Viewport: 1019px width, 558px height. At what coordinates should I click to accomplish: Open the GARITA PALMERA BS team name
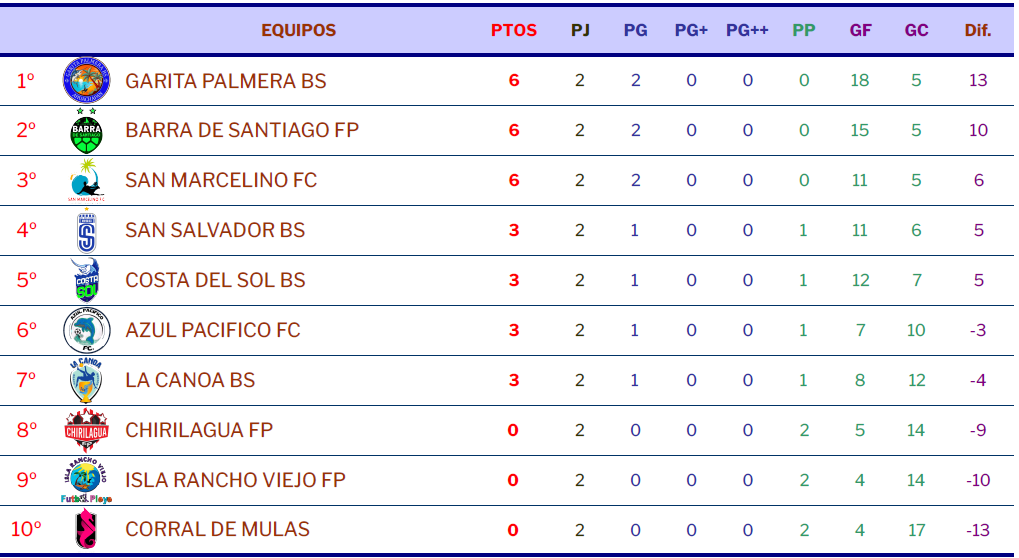[226, 81]
